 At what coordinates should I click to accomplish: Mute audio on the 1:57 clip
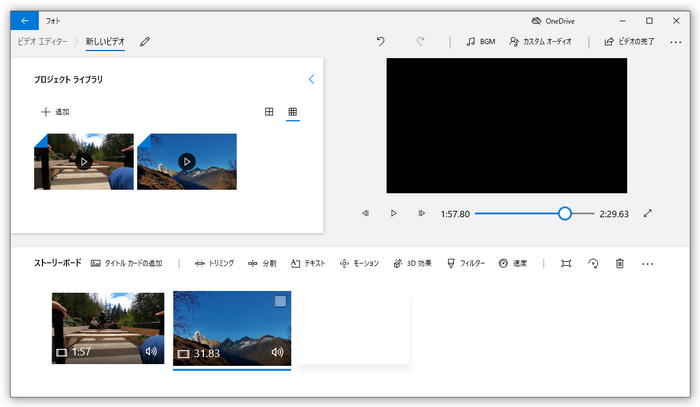pos(151,351)
